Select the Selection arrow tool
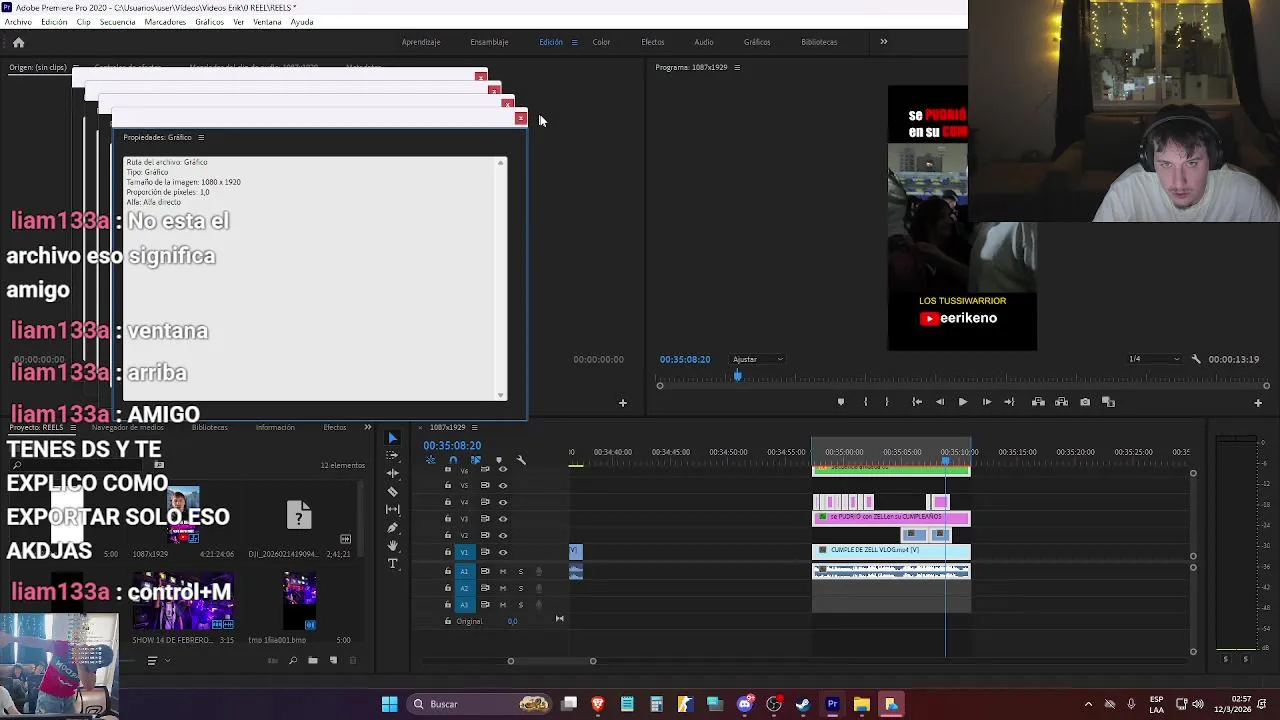This screenshot has height=720, width=1280. coord(392,438)
